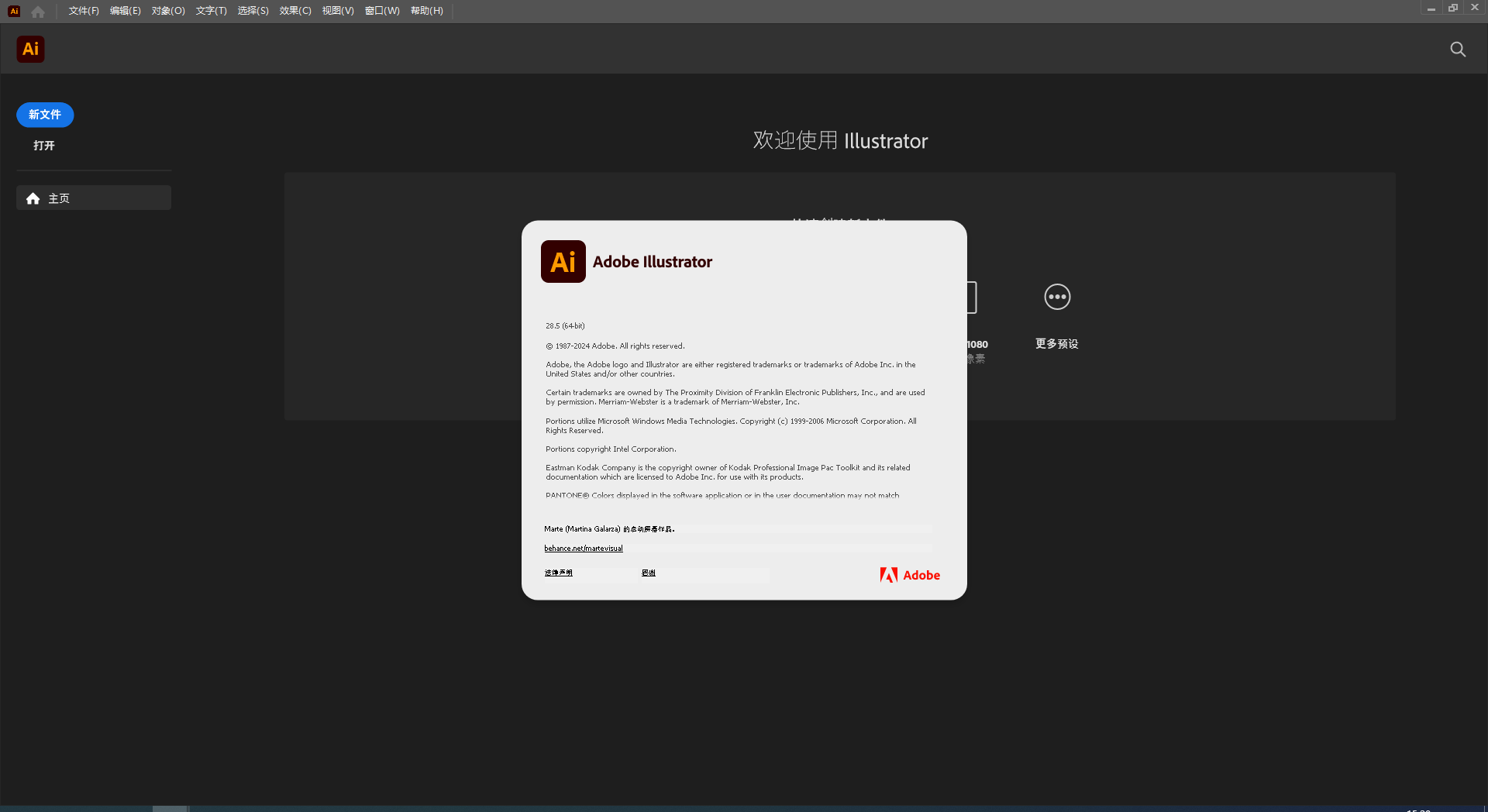Restore down the Illustrator window
This screenshot has height=812, width=1488.
point(1453,8)
